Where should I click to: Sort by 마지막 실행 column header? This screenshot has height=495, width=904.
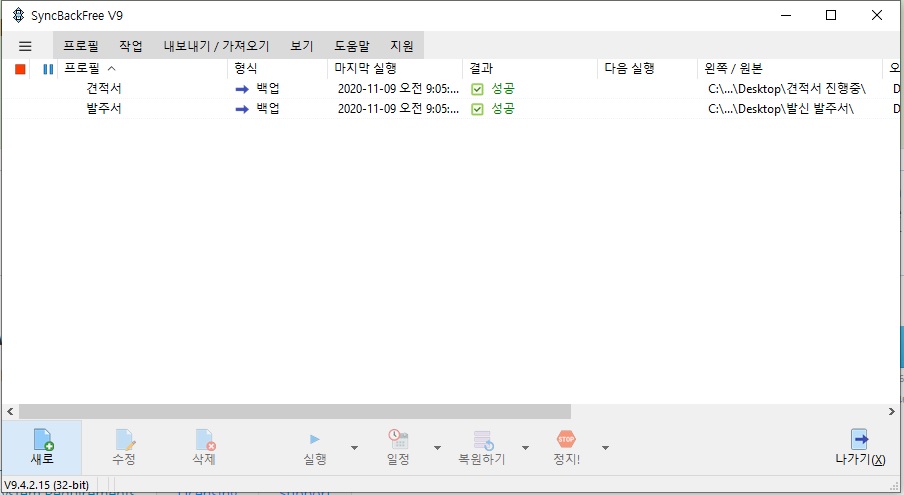396,69
